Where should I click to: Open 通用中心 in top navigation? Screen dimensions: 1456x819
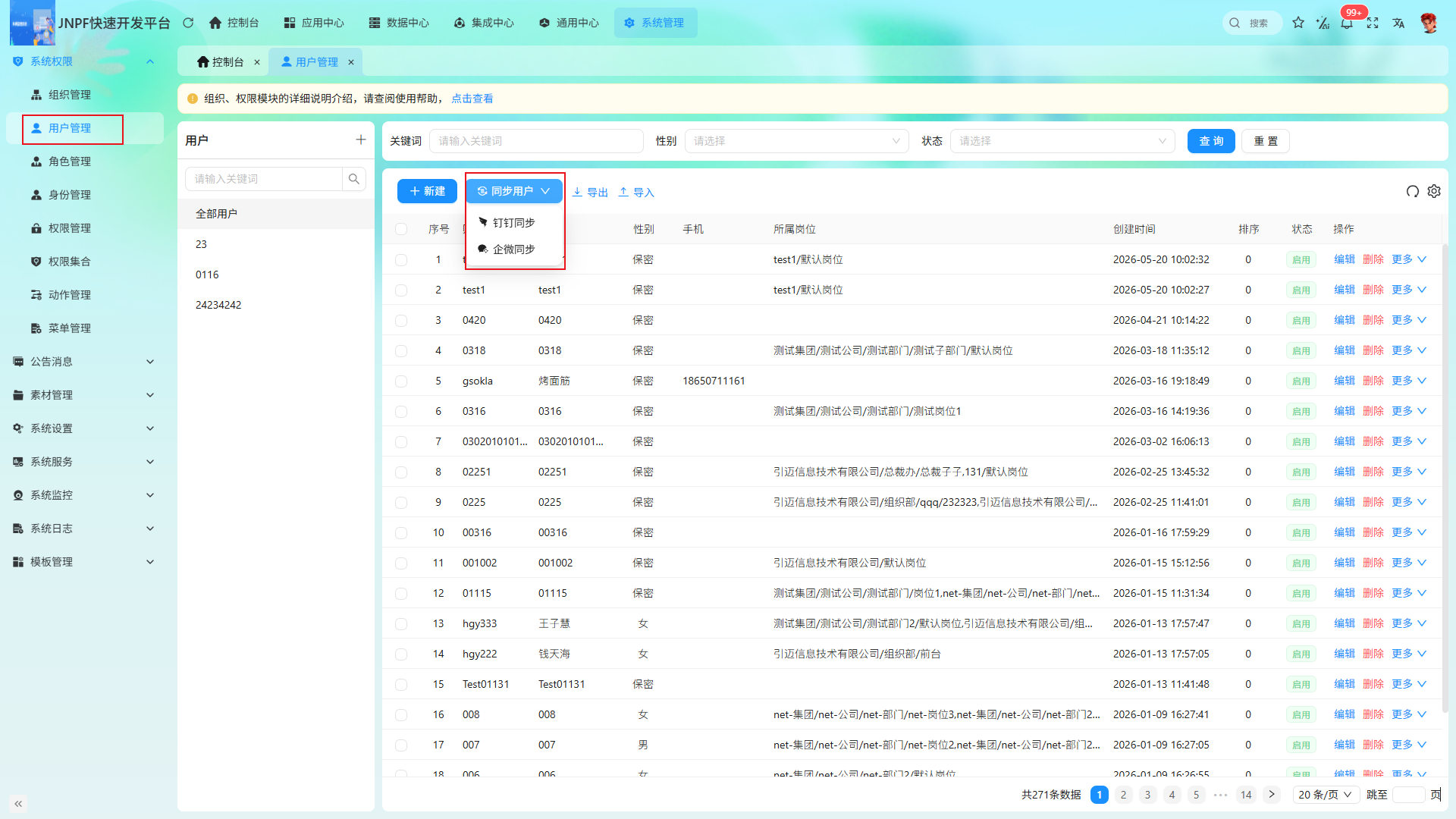pos(569,23)
